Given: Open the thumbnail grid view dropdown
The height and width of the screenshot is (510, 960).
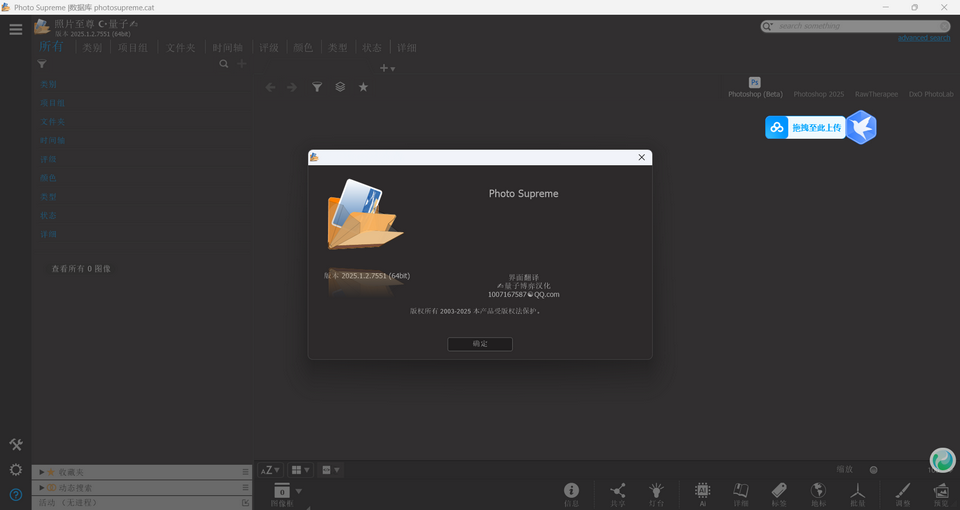Looking at the screenshot, I should [300, 470].
